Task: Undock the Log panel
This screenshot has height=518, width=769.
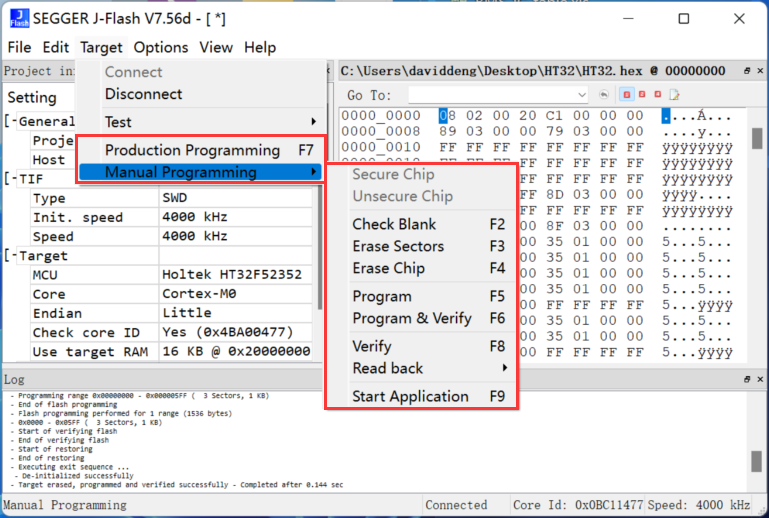Action: pos(746,380)
